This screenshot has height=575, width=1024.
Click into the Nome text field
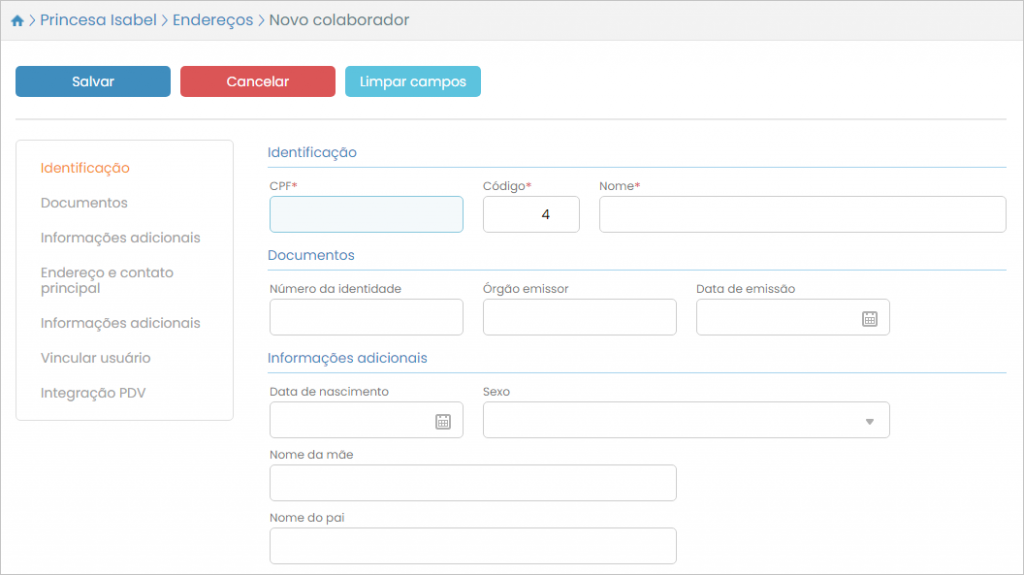tap(802, 214)
